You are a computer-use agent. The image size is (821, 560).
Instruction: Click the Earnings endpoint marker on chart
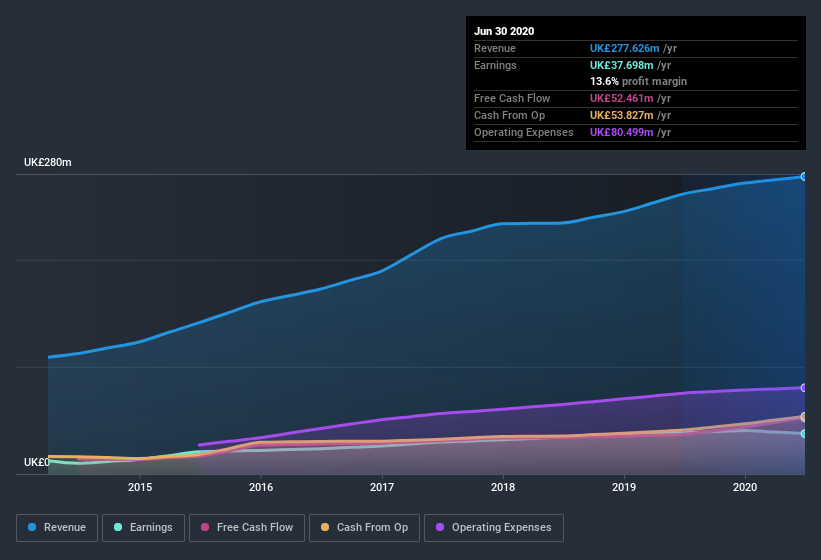804,434
